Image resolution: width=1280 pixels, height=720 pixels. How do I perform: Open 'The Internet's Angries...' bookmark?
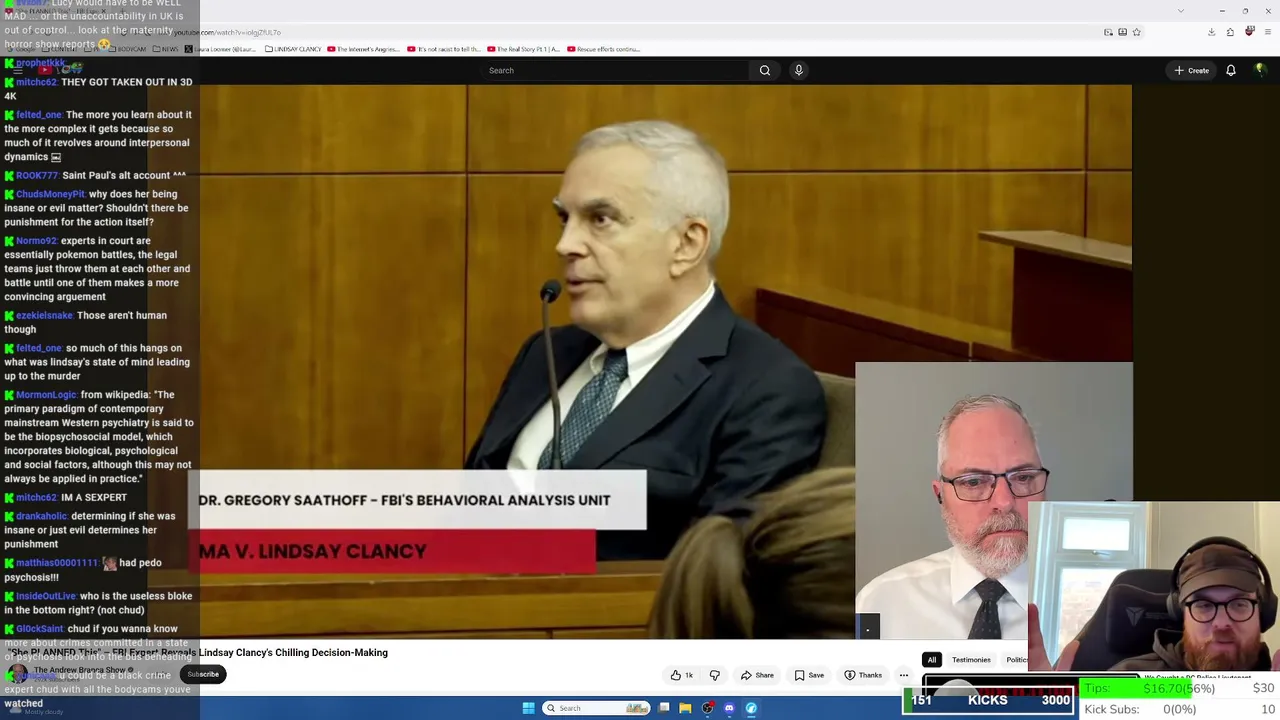click(363, 49)
